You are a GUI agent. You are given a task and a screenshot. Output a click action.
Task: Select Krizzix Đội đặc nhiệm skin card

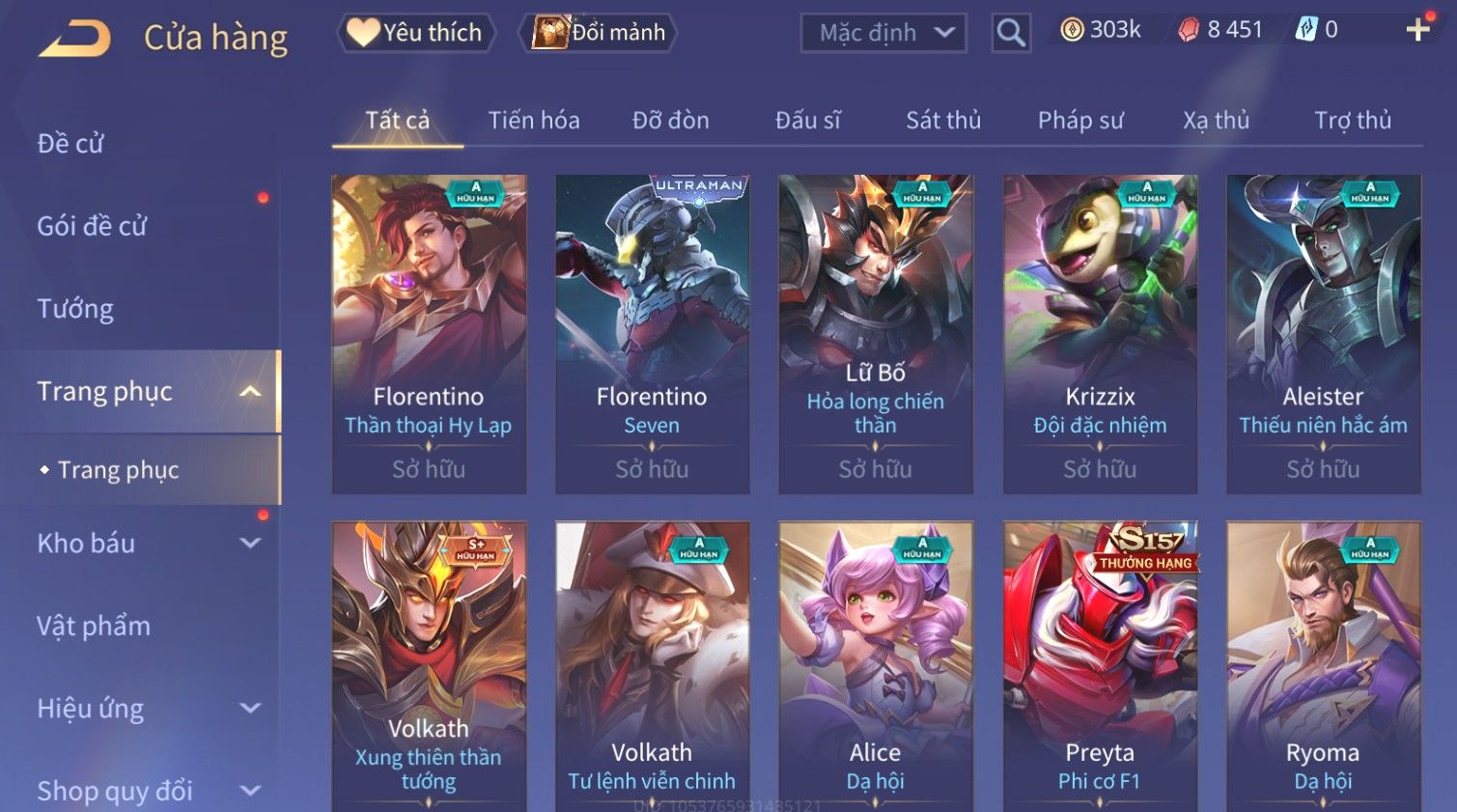1100,334
